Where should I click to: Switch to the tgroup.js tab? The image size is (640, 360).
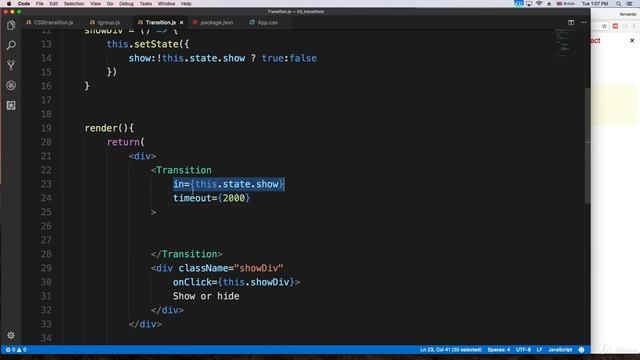click(x=105, y=22)
